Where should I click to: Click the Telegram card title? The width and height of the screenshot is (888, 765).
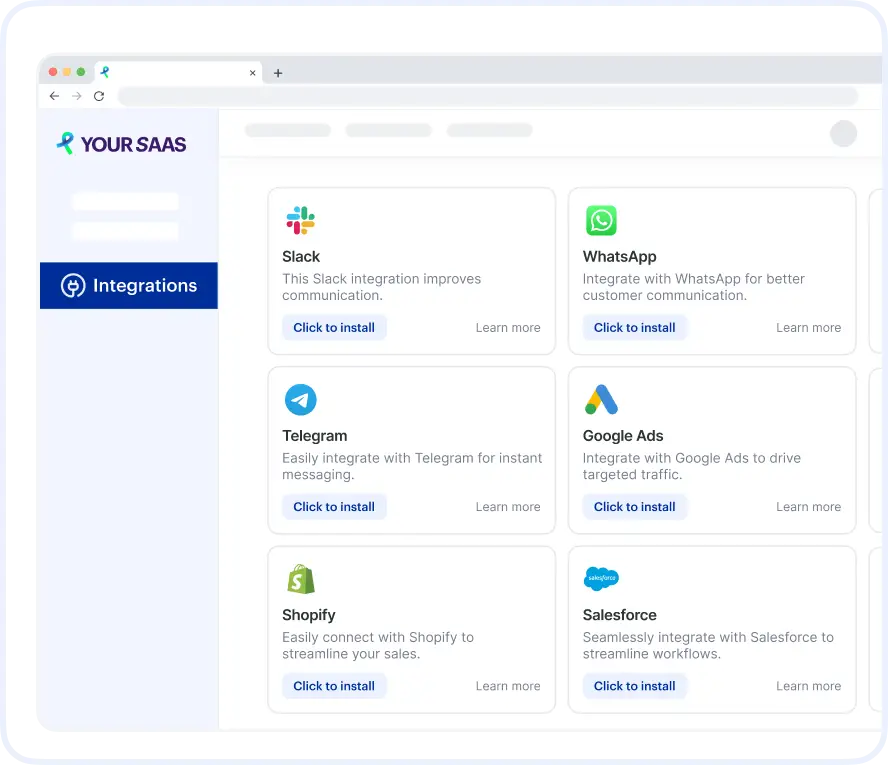315,435
